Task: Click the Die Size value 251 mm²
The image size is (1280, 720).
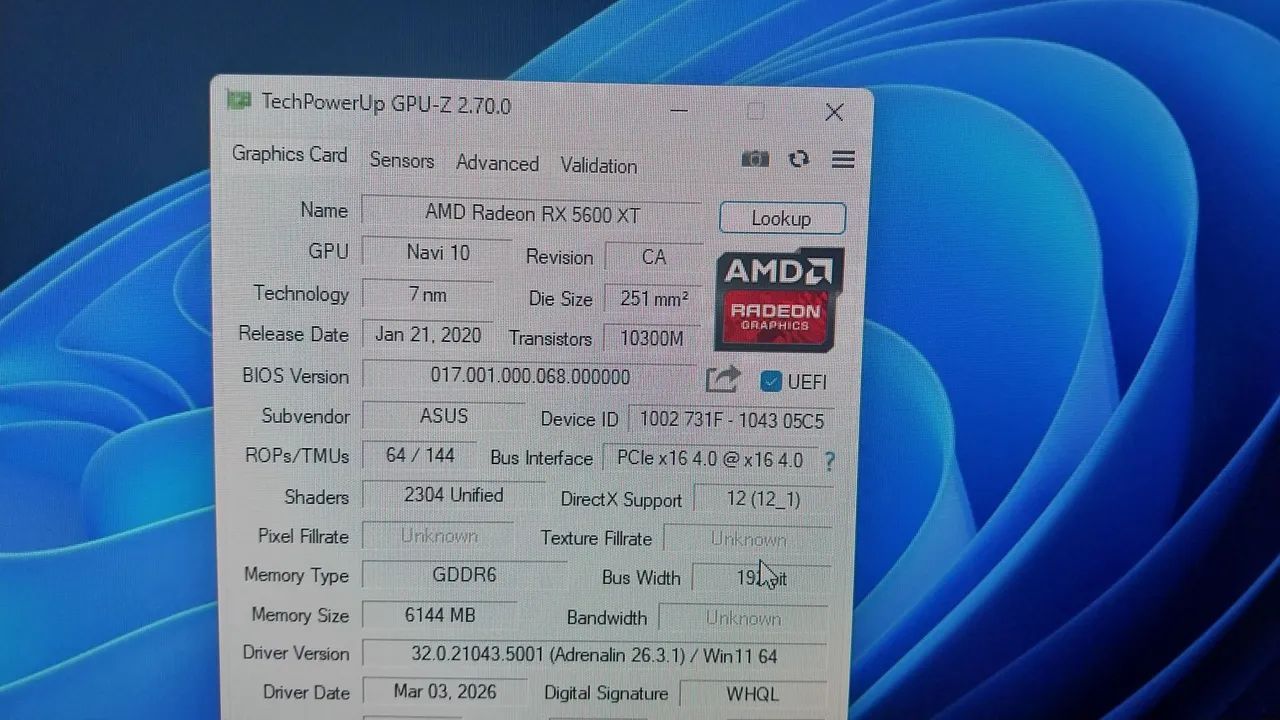Action: tap(653, 298)
